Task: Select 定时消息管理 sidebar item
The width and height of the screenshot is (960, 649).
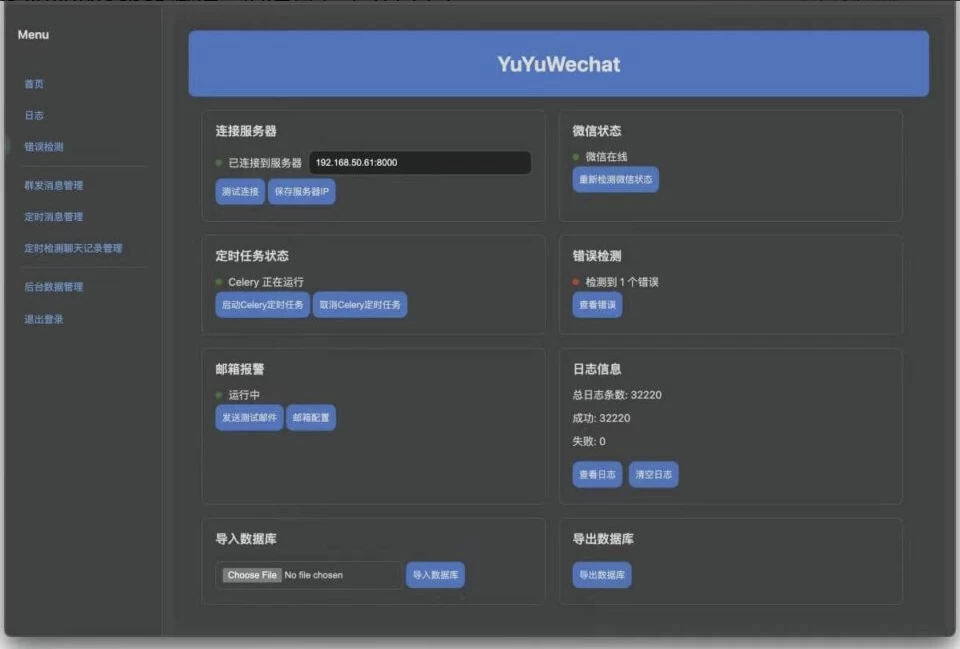Action: [53, 217]
